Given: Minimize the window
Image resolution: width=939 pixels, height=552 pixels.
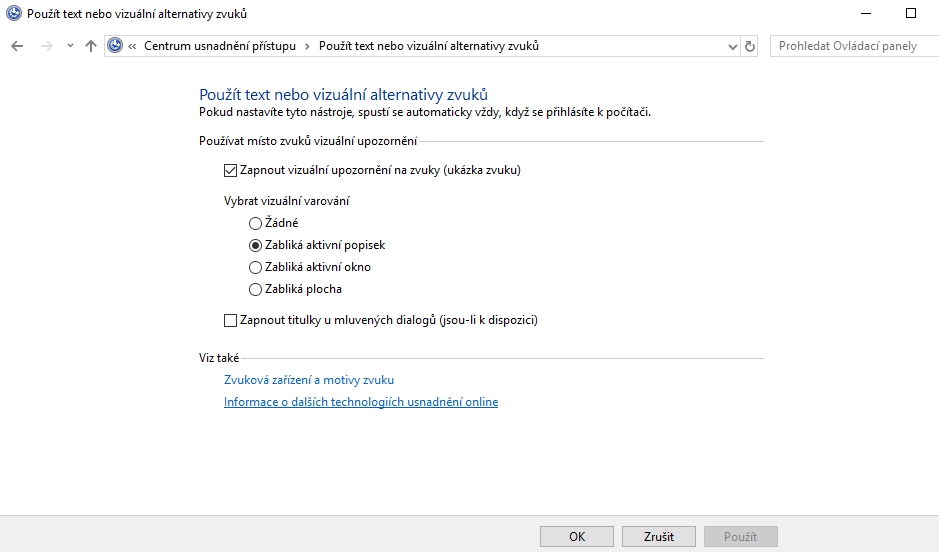Looking at the screenshot, I should pos(866,13).
